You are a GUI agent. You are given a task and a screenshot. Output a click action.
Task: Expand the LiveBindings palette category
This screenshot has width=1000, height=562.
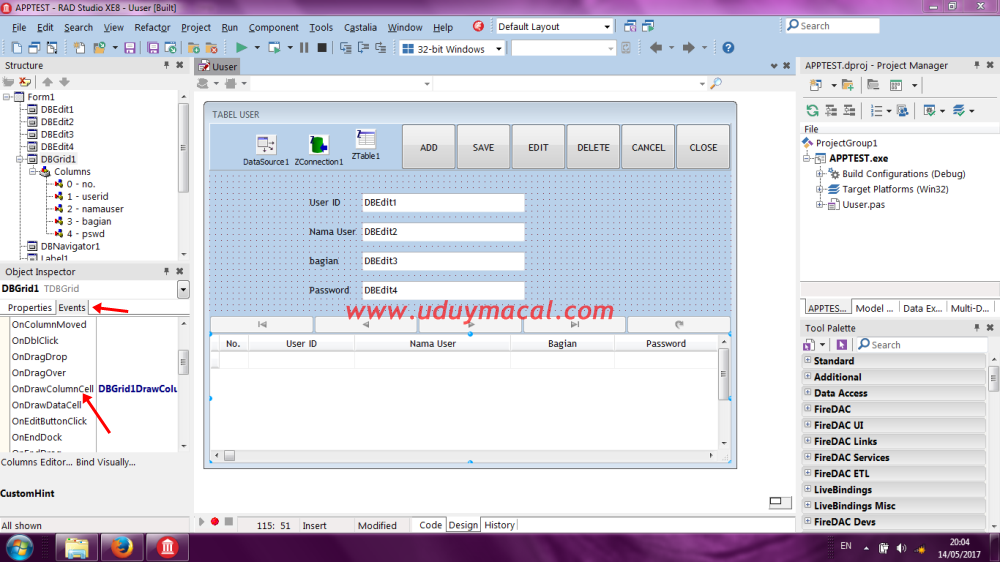tap(807, 489)
